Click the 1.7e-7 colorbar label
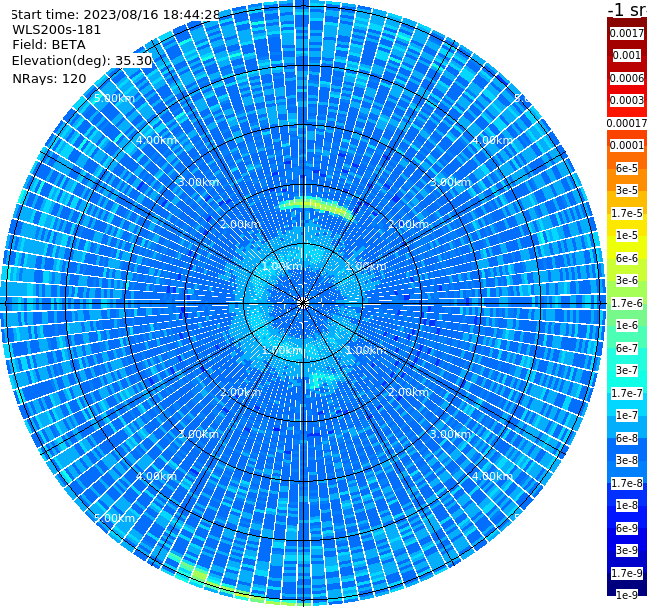This screenshot has height=607, width=647. [x=627, y=393]
